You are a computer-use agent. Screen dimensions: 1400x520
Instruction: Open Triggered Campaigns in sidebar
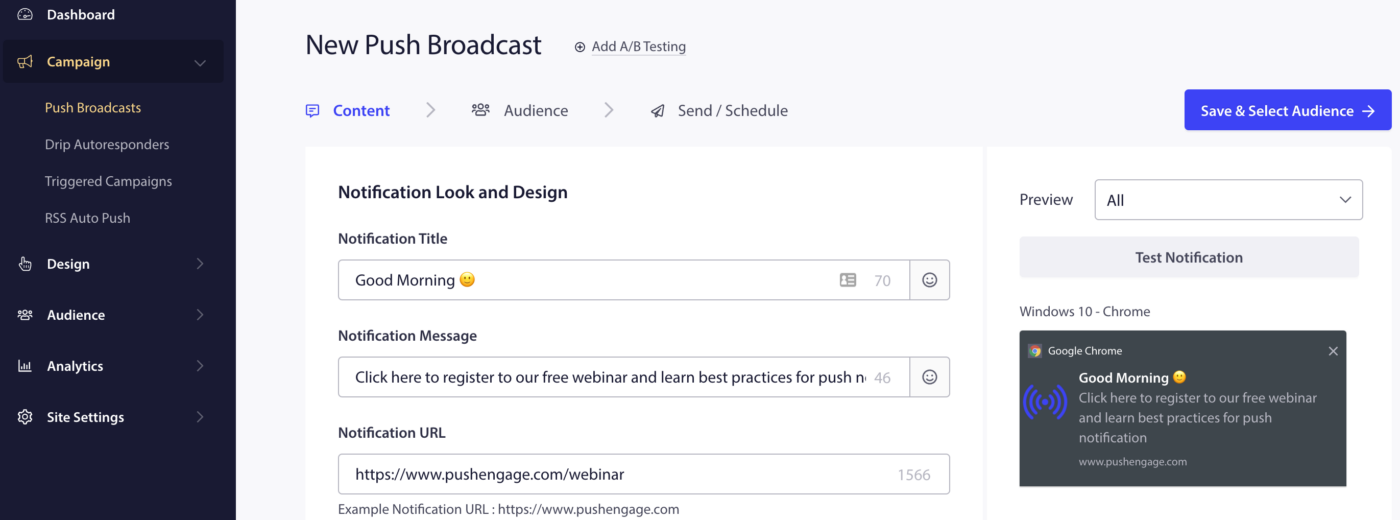pyautogui.click(x=108, y=181)
